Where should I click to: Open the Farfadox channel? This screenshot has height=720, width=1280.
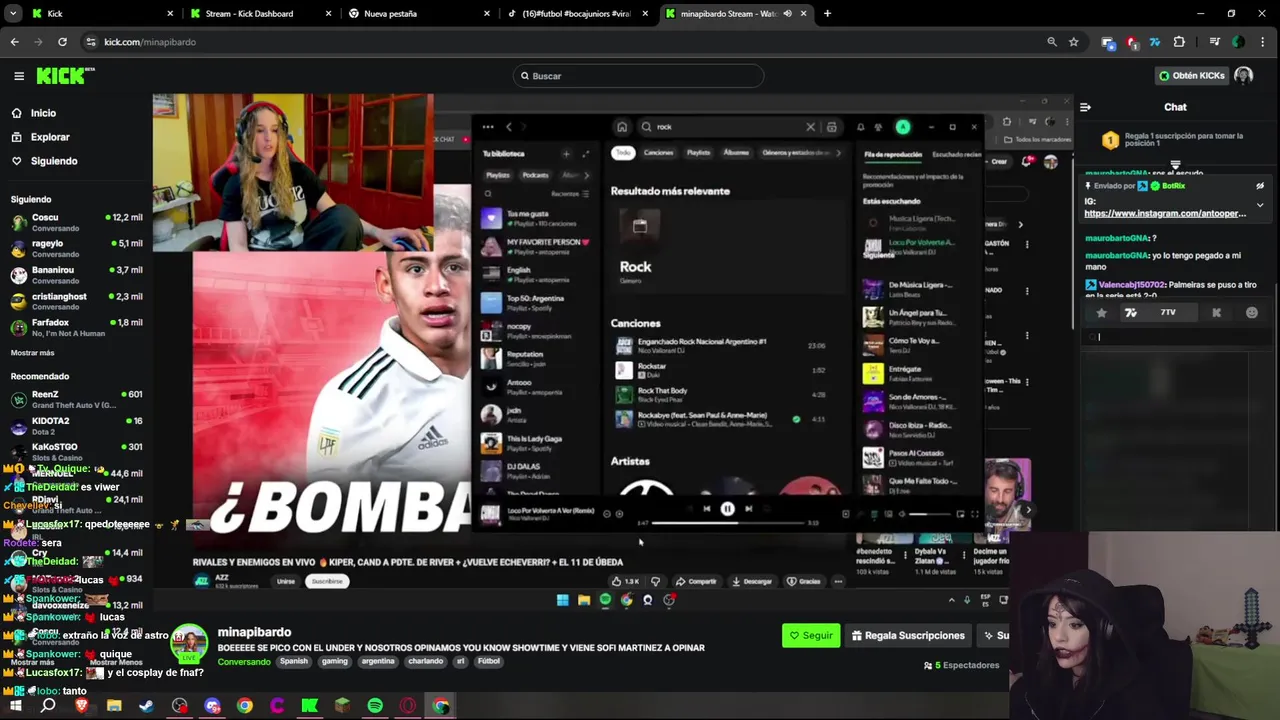[76, 328]
